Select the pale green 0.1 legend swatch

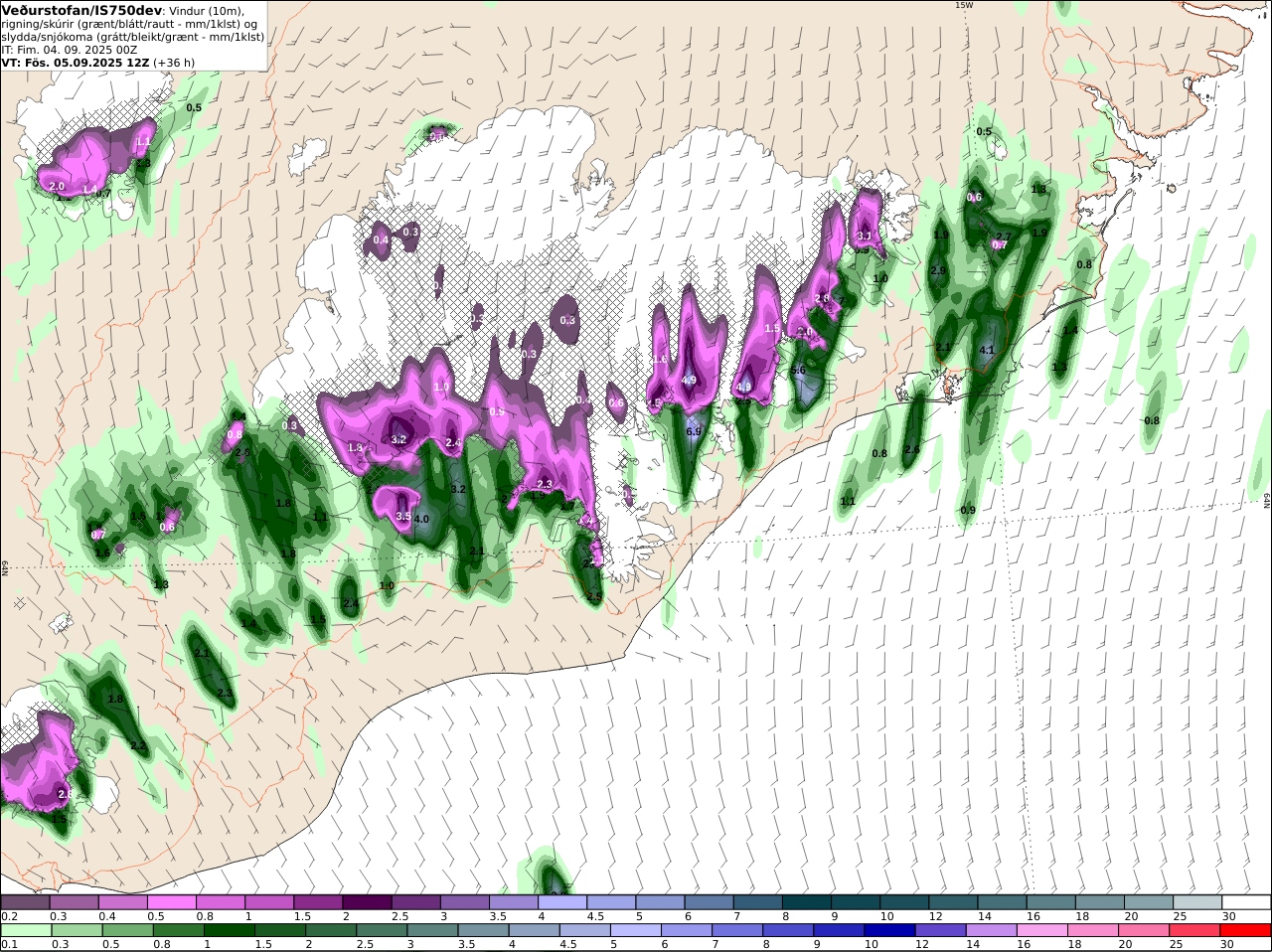tap(26, 930)
